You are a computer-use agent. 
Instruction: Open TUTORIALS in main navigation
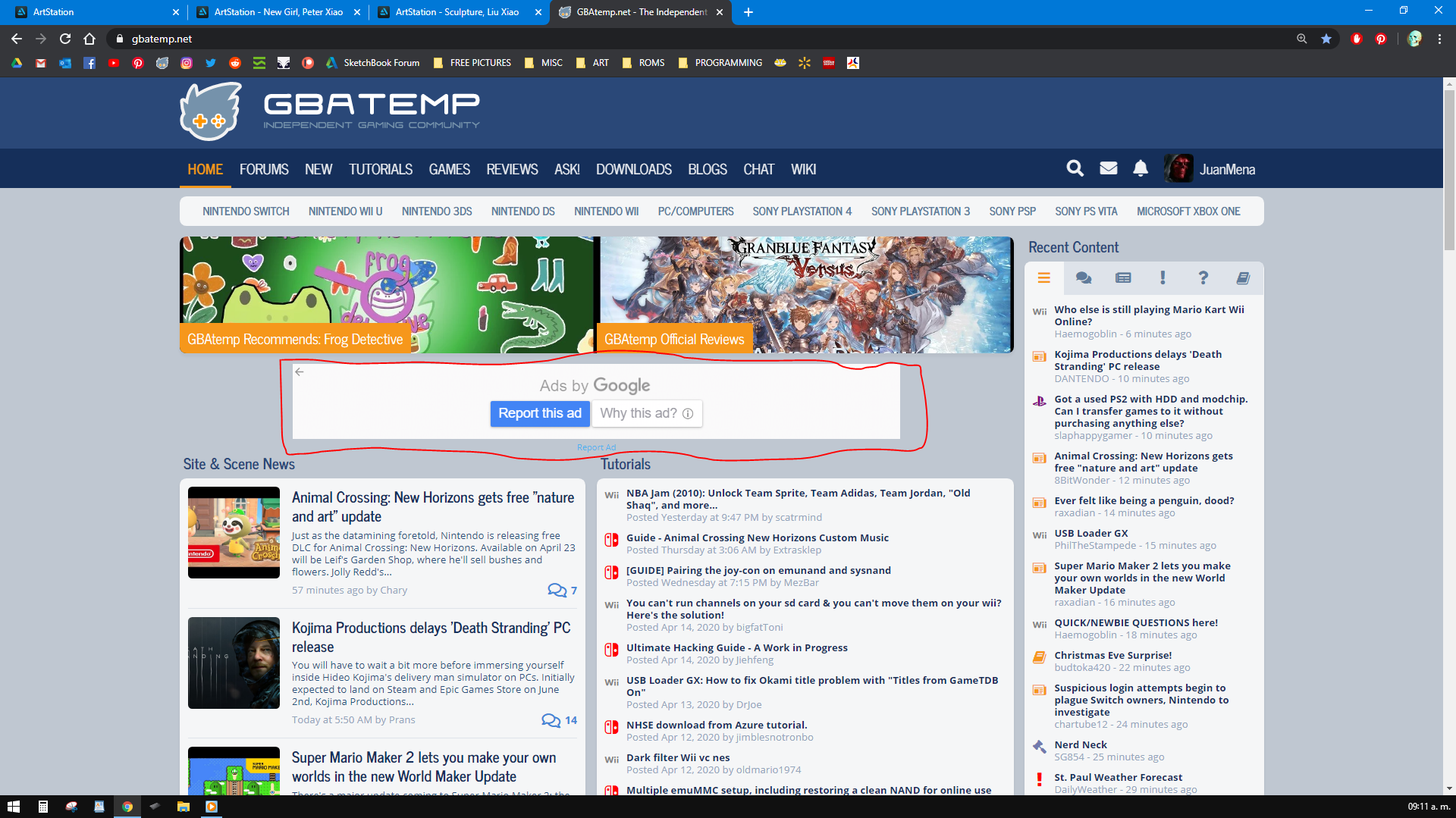381,169
